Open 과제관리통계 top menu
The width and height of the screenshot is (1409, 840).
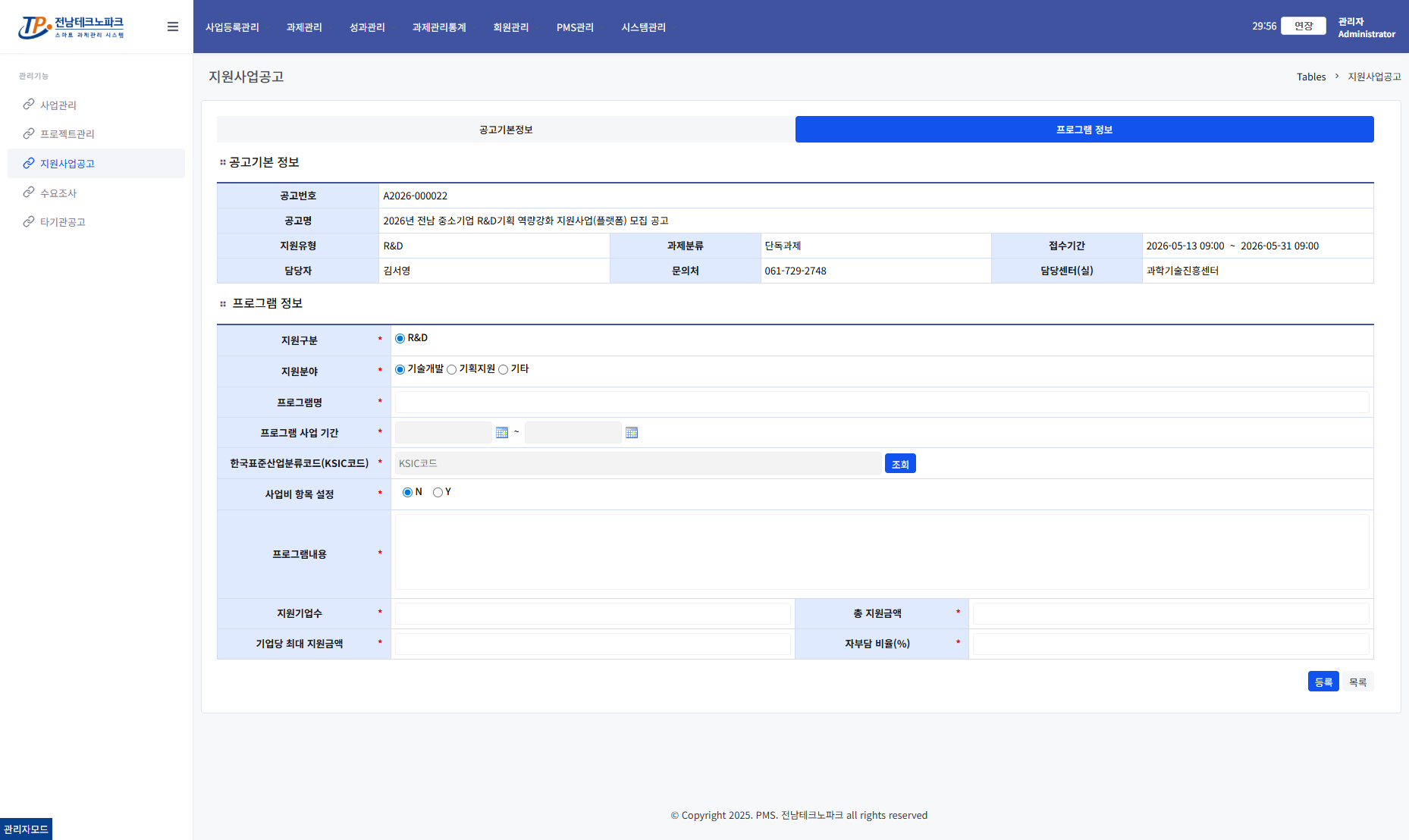(439, 27)
